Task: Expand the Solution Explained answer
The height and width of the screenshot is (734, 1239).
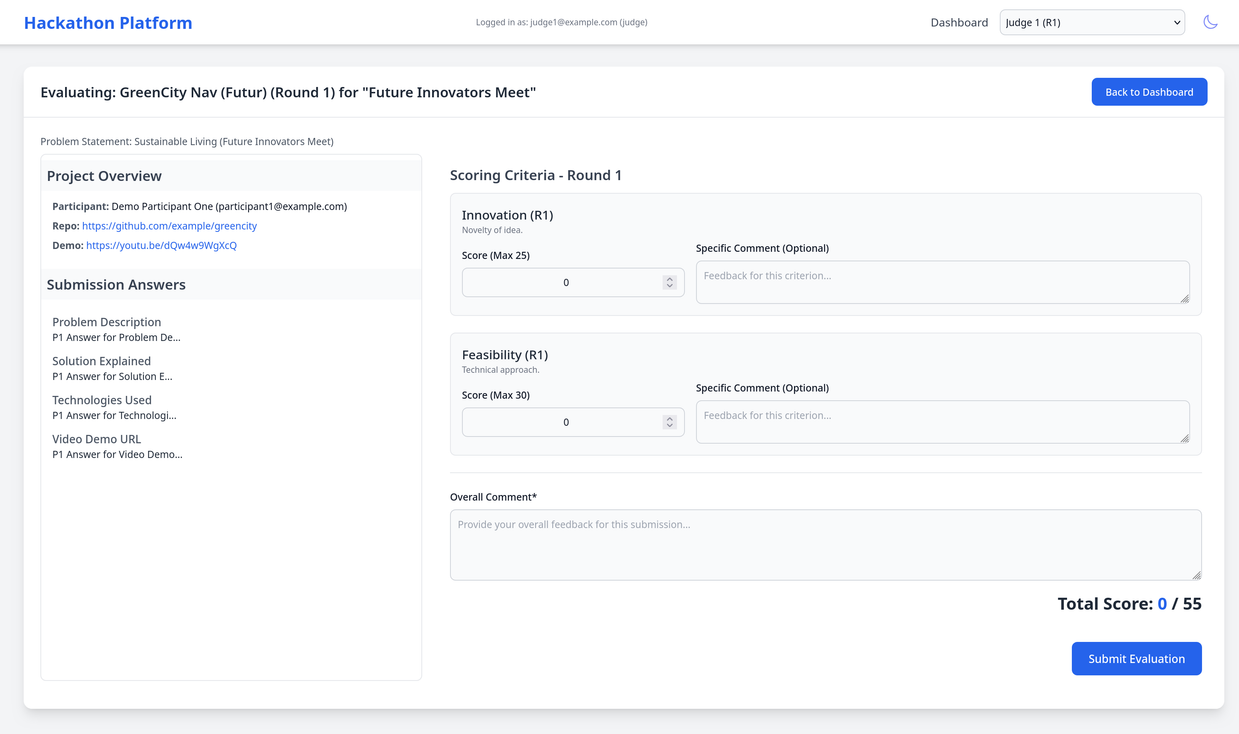Action: (x=102, y=361)
